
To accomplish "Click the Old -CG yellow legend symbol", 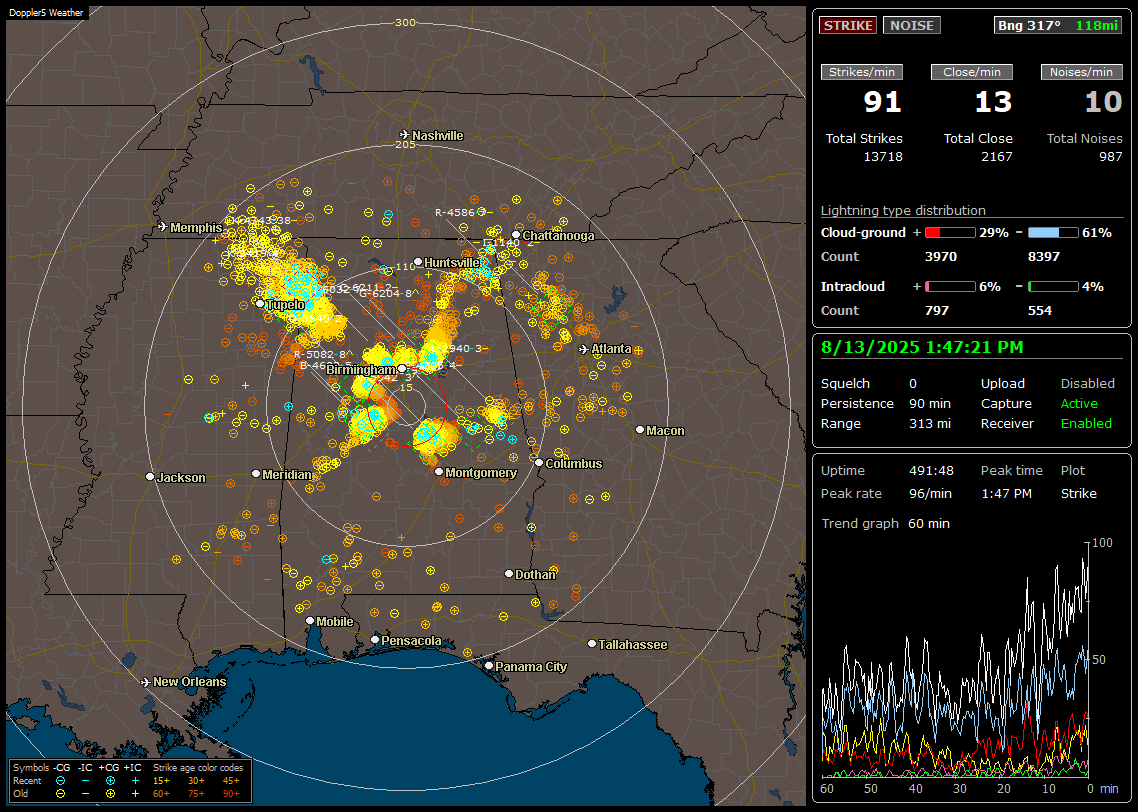I will coord(60,793).
